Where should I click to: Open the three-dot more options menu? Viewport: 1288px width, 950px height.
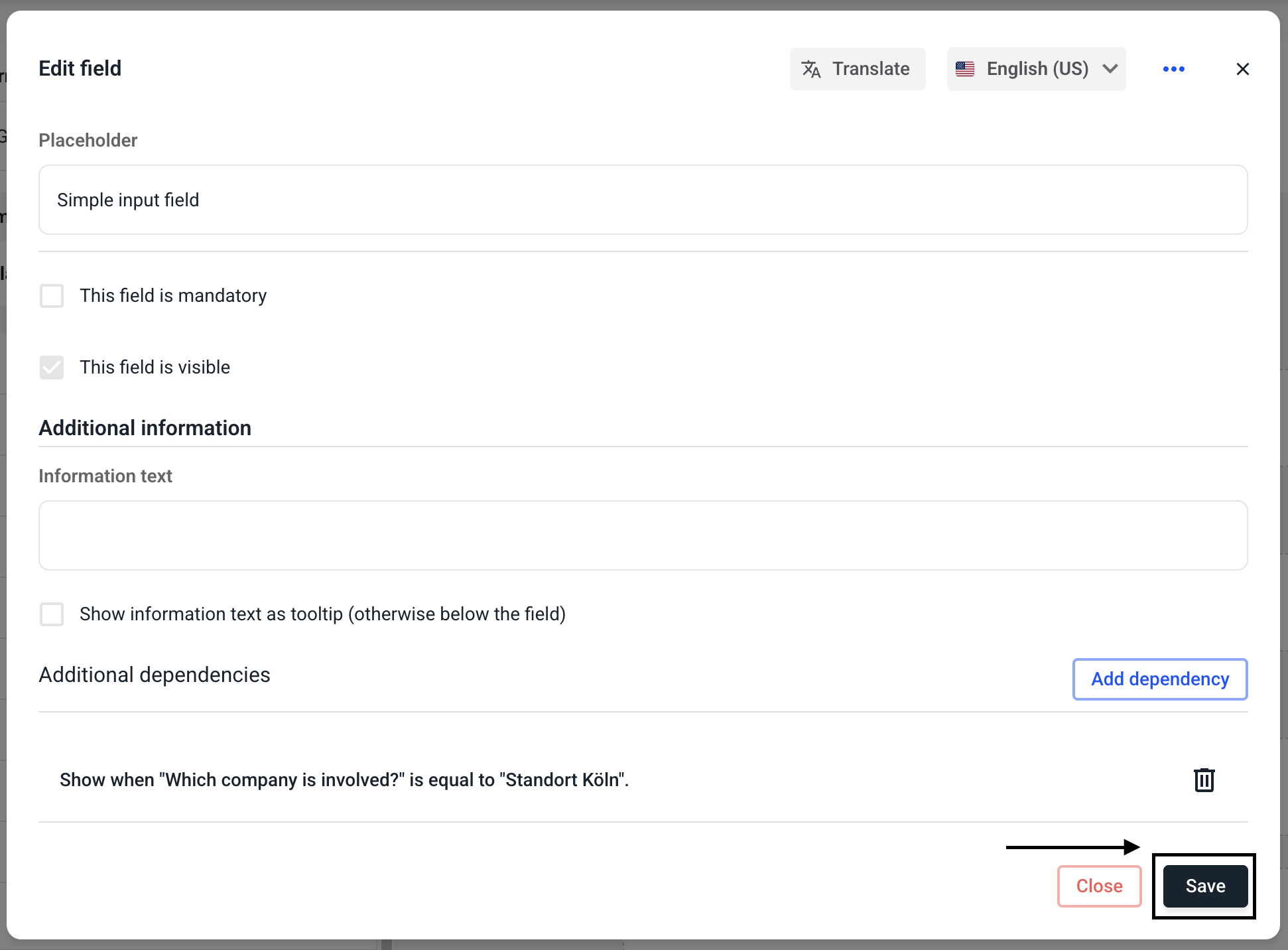pos(1173,69)
